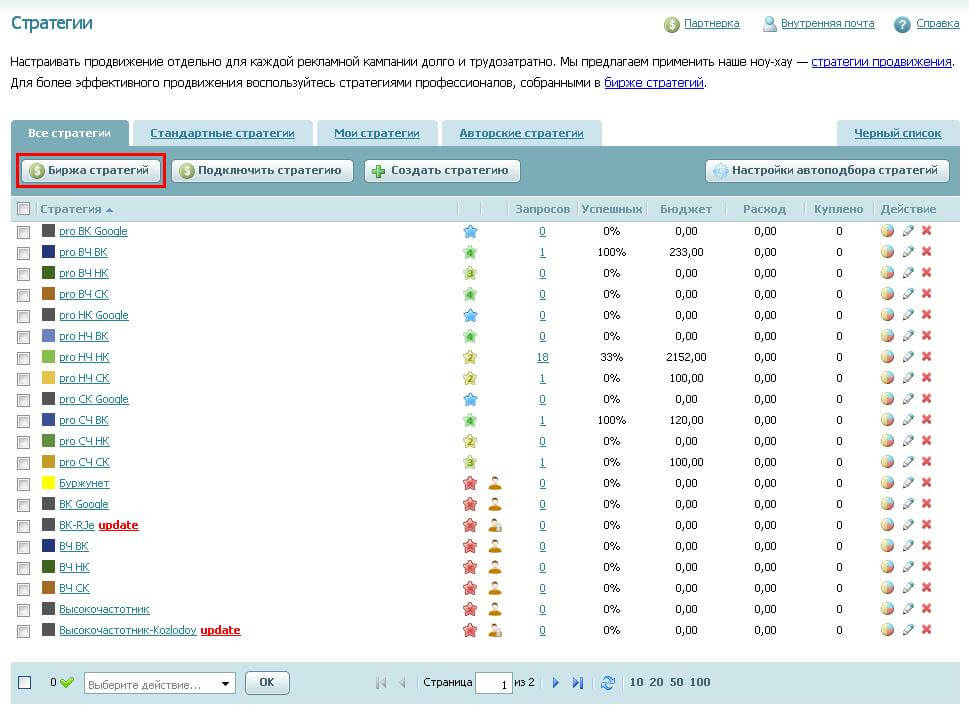969x715 pixels.
Task: Open the Черный список tab
Action: [896, 133]
